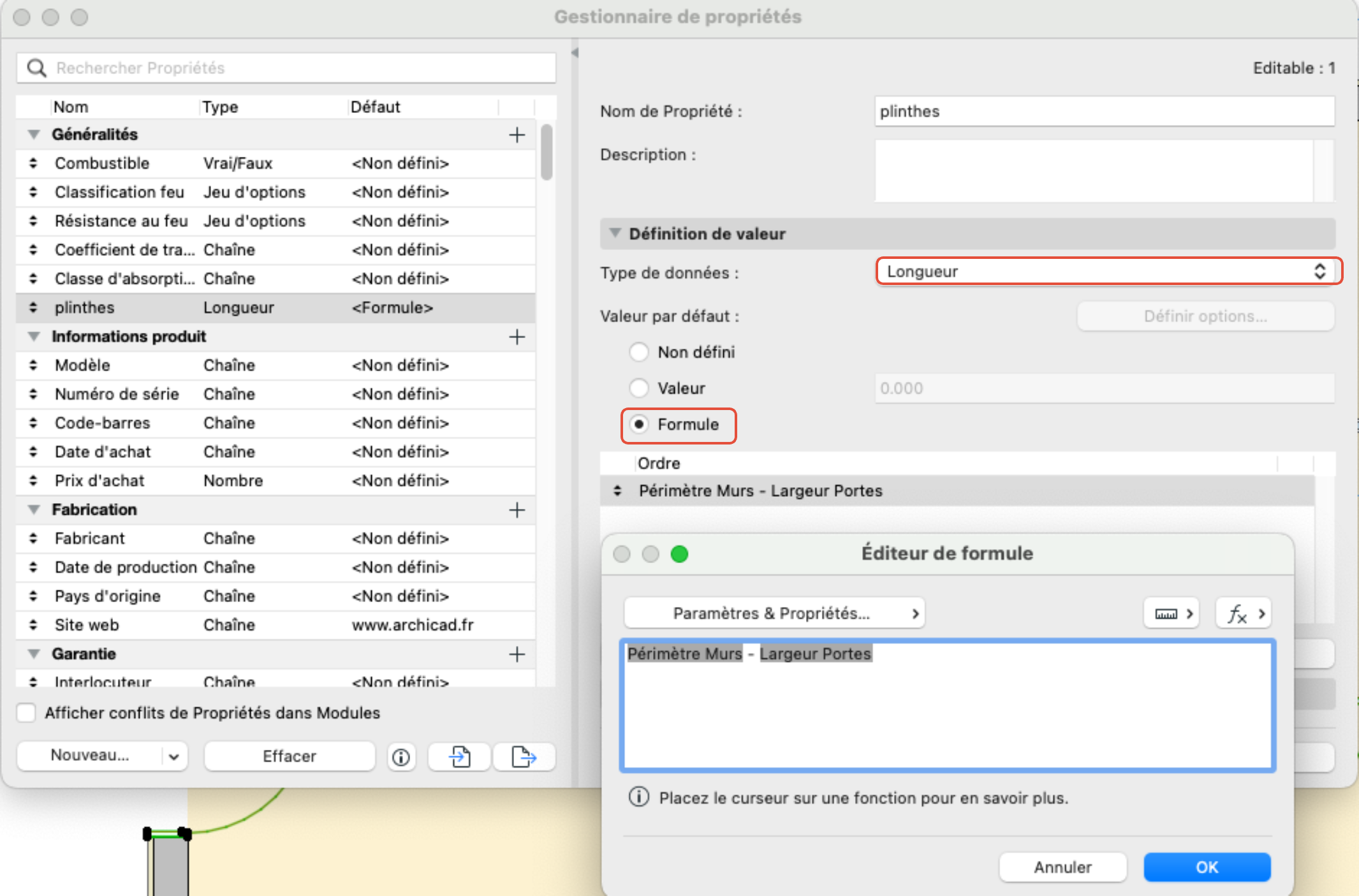Select the Valeur radio button

pyautogui.click(x=639, y=388)
